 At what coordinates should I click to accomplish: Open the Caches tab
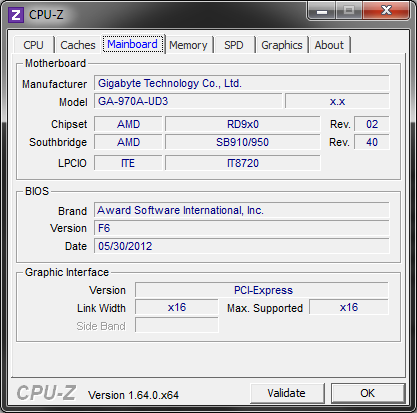pos(78,45)
